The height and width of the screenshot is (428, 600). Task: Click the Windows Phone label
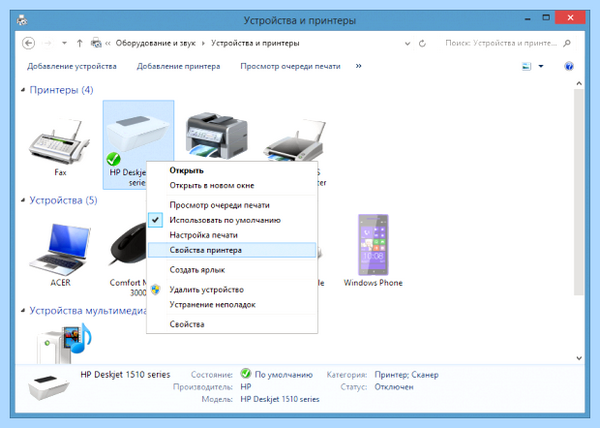coord(373,283)
